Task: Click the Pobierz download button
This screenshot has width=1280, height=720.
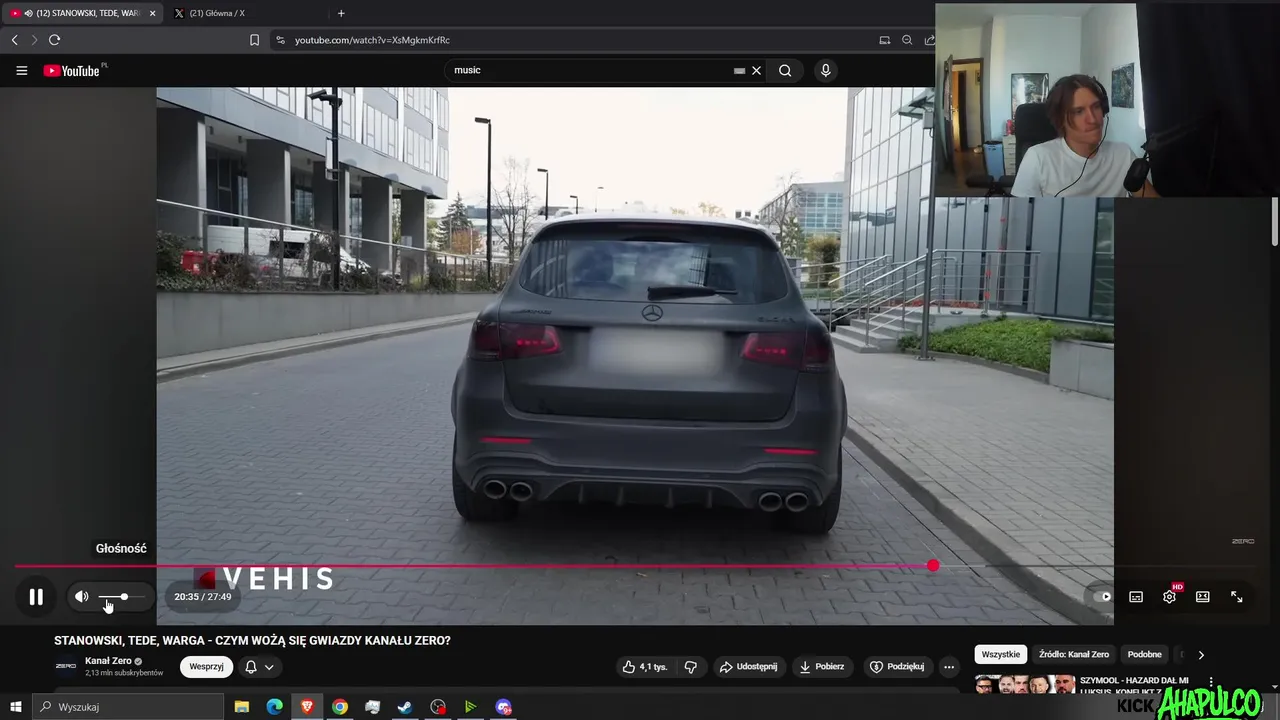Action: coord(822,667)
